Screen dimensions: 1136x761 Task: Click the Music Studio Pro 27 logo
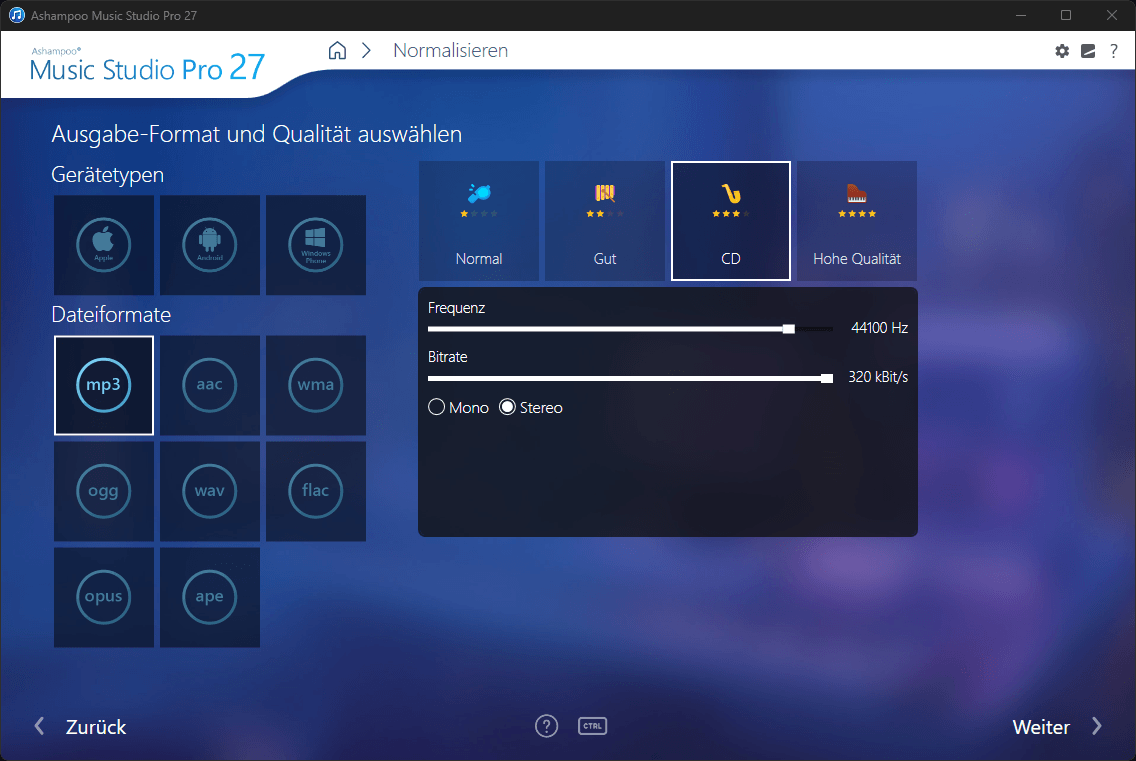pyautogui.click(x=148, y=65)
